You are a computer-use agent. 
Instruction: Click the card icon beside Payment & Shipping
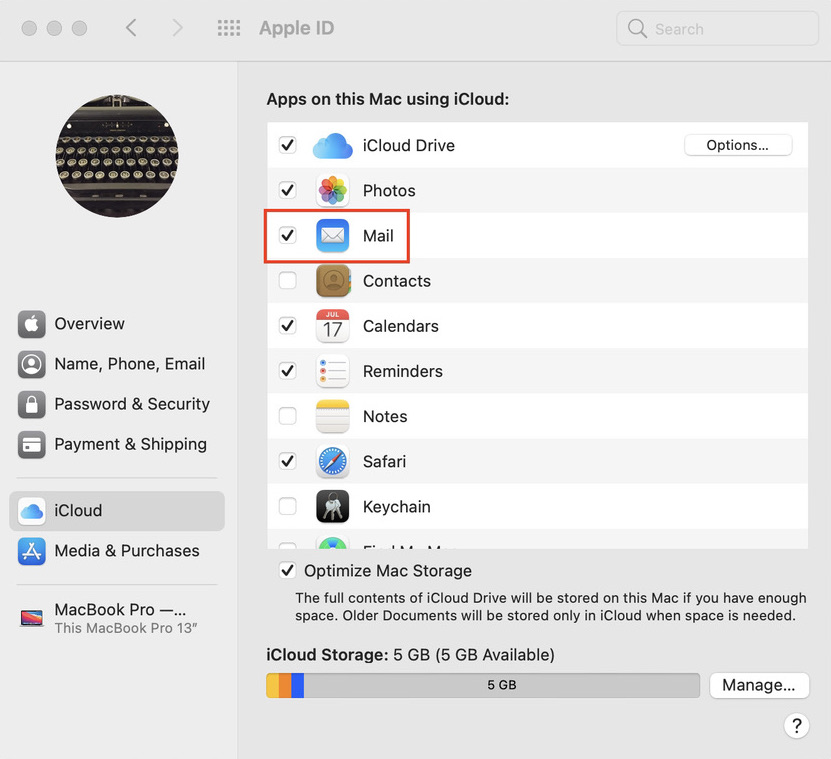[31, 444]
